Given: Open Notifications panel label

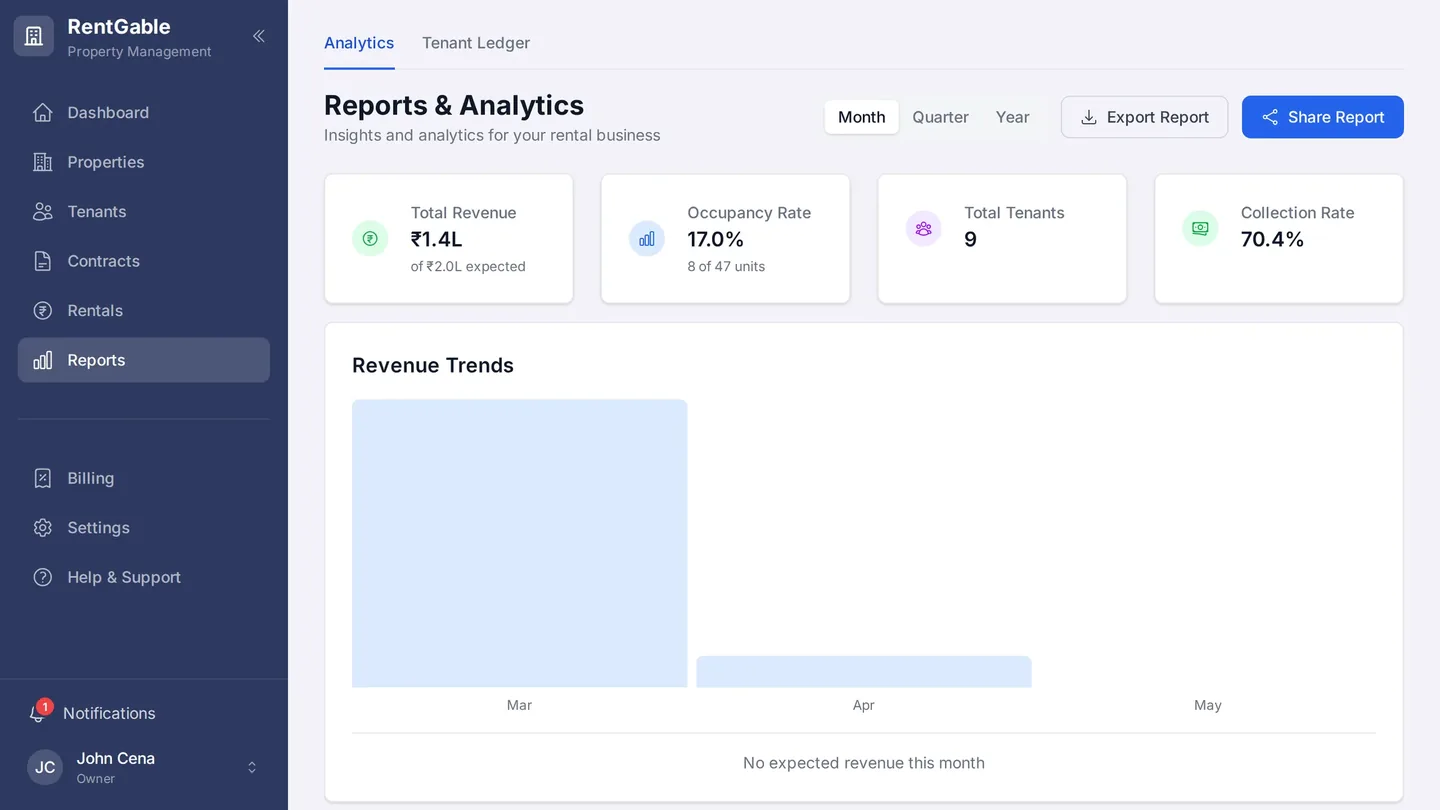Looking at the screenshot, I should 109,713.
